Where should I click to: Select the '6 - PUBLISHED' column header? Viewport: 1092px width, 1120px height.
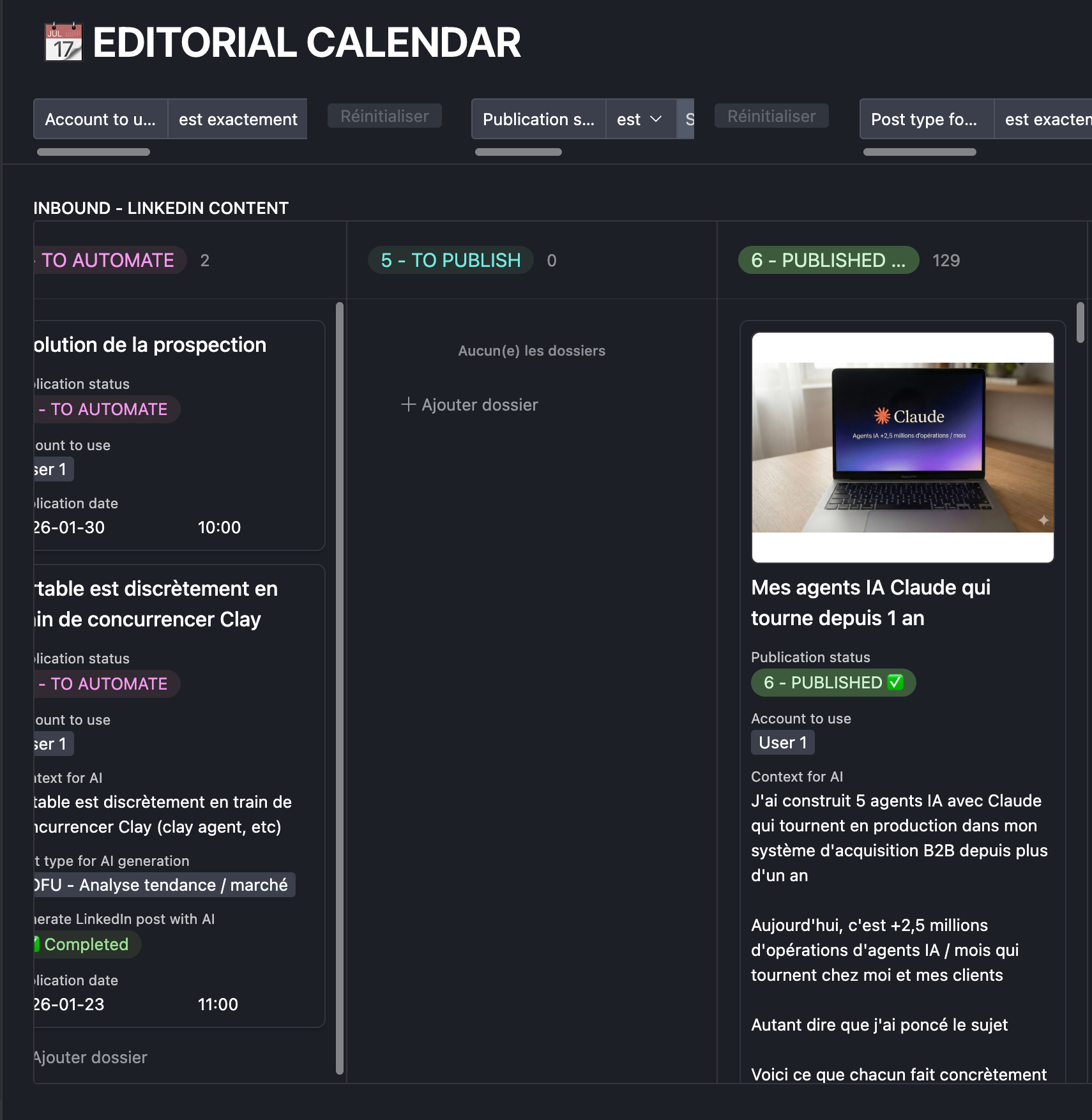(x=828, y=261)
